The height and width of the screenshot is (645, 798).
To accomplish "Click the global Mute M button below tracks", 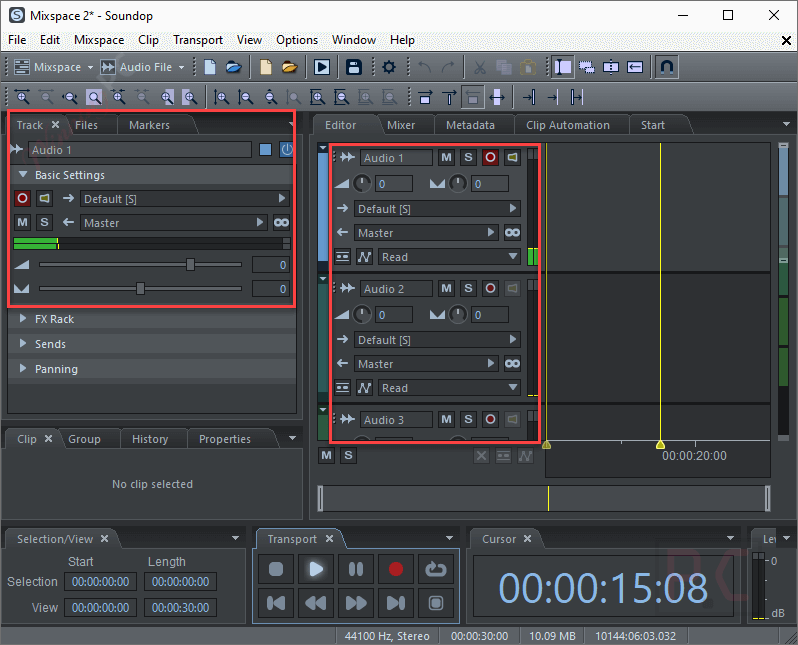I will coord(326,455).
